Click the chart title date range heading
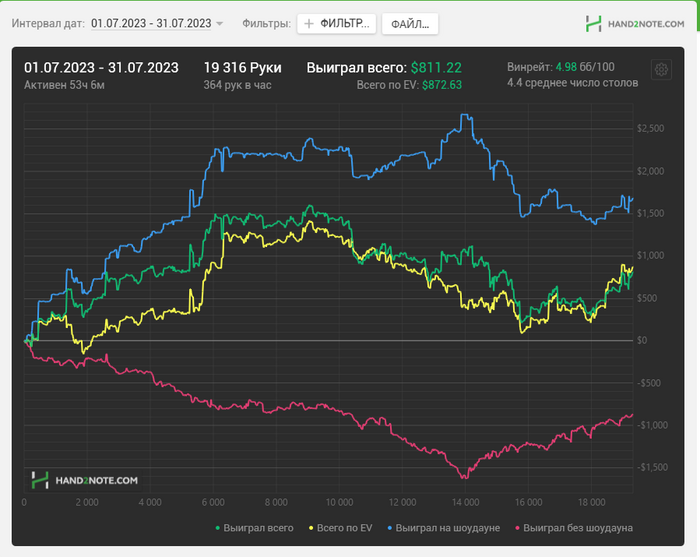This screenshot has height=557, width=700. point(101,68)
